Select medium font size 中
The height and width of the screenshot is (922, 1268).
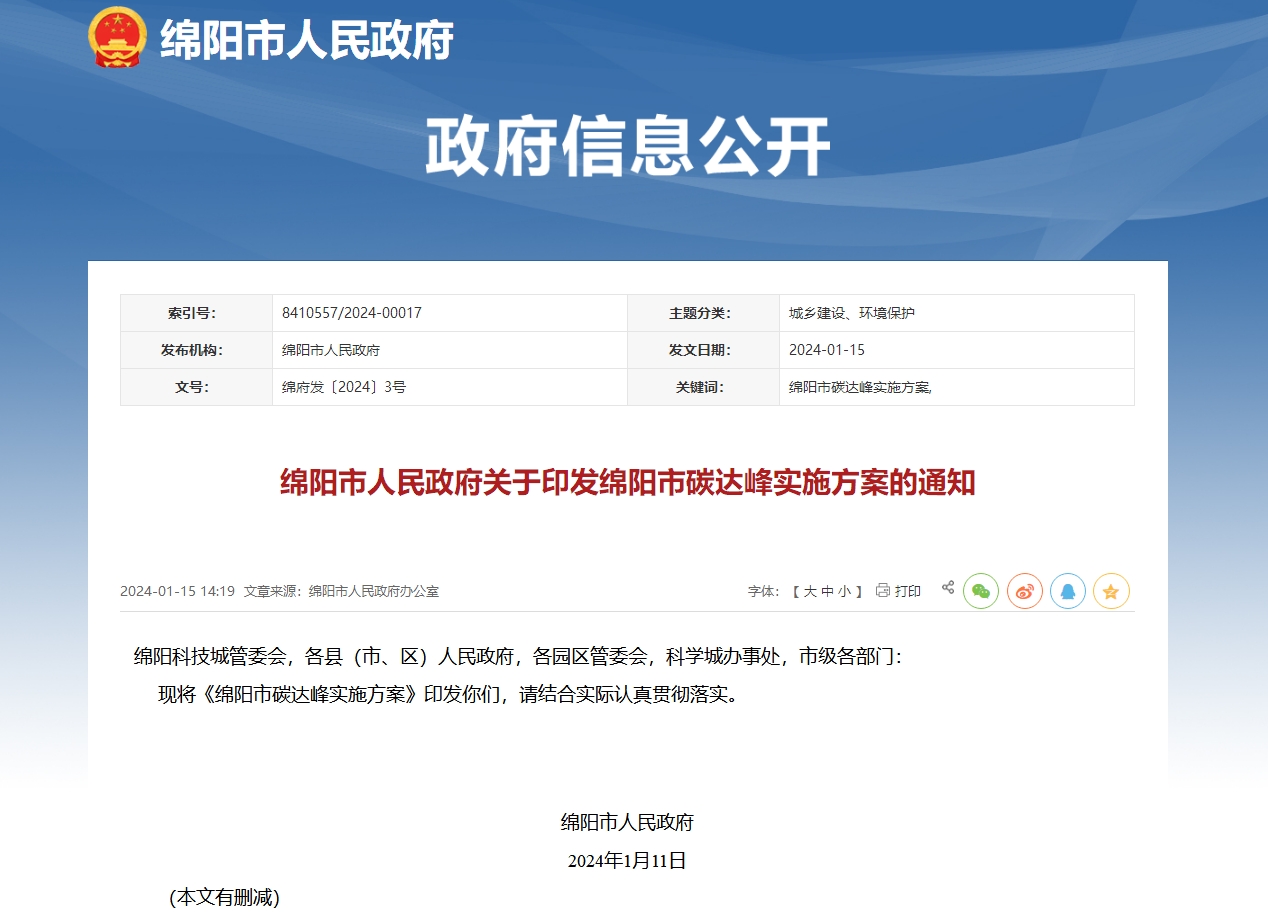pos(828,590)
